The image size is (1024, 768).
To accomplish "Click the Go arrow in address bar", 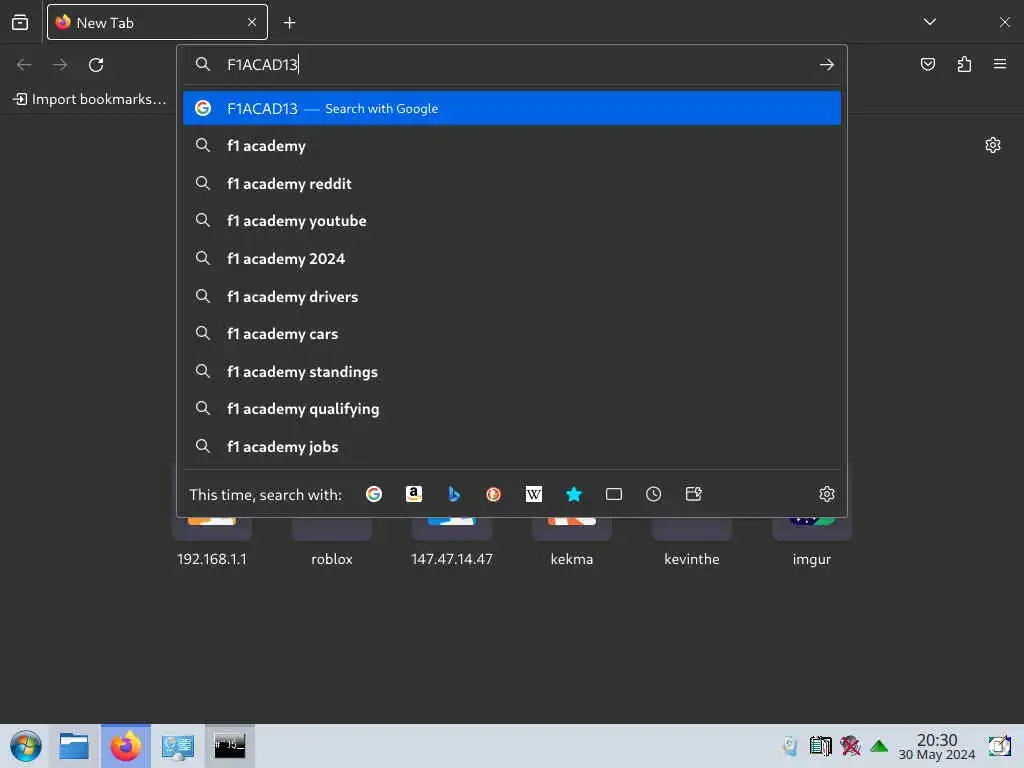I will pos(827,65).
